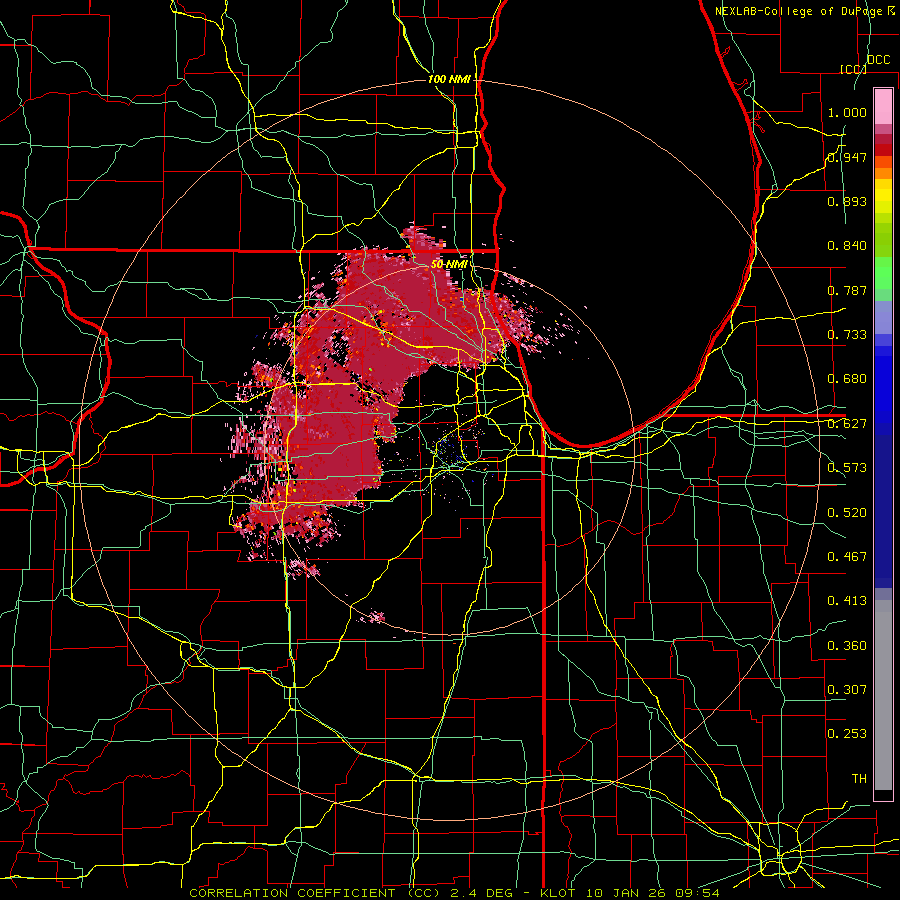This screenshot has width=900, height=900.
Task: Pick the light pink top segment of the color bar
Action: tap(883, 107)
